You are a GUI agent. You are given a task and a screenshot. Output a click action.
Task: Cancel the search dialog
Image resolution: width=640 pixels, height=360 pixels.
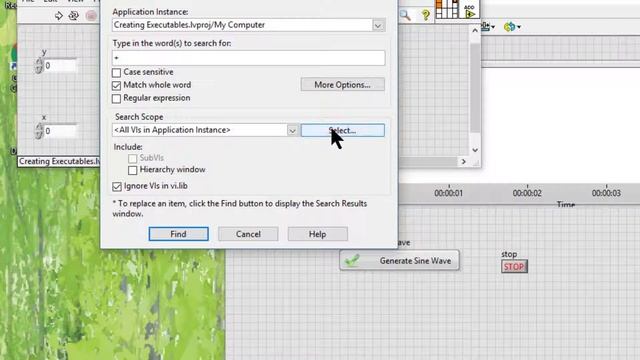(x=248, y=234)
